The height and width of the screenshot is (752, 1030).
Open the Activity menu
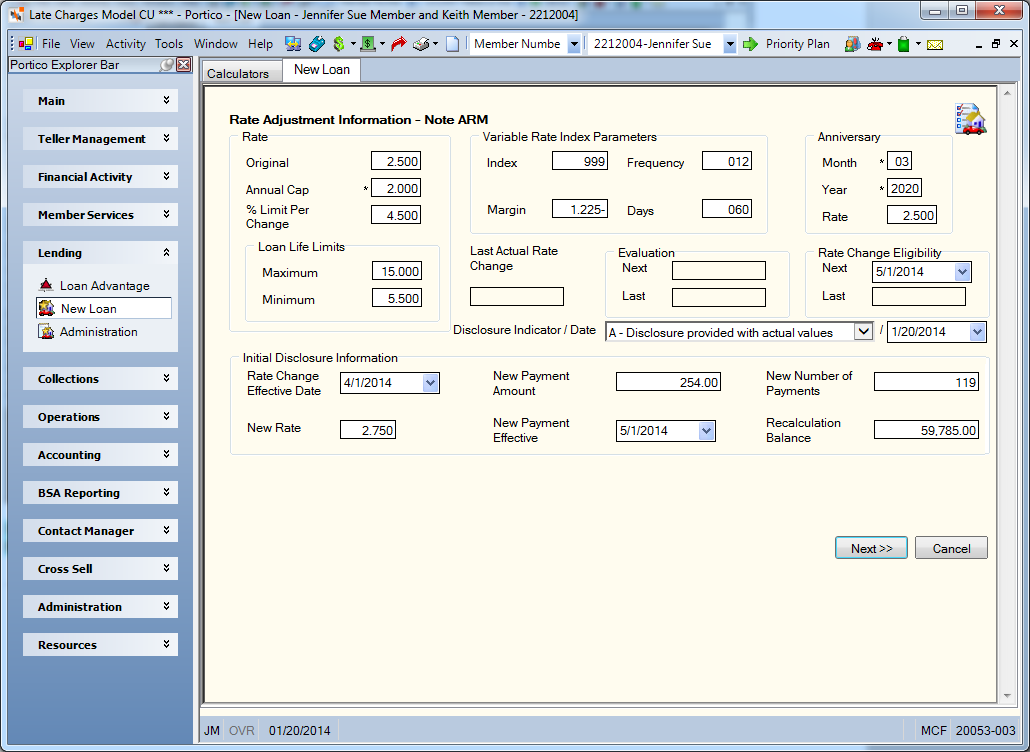click(125, 44)
